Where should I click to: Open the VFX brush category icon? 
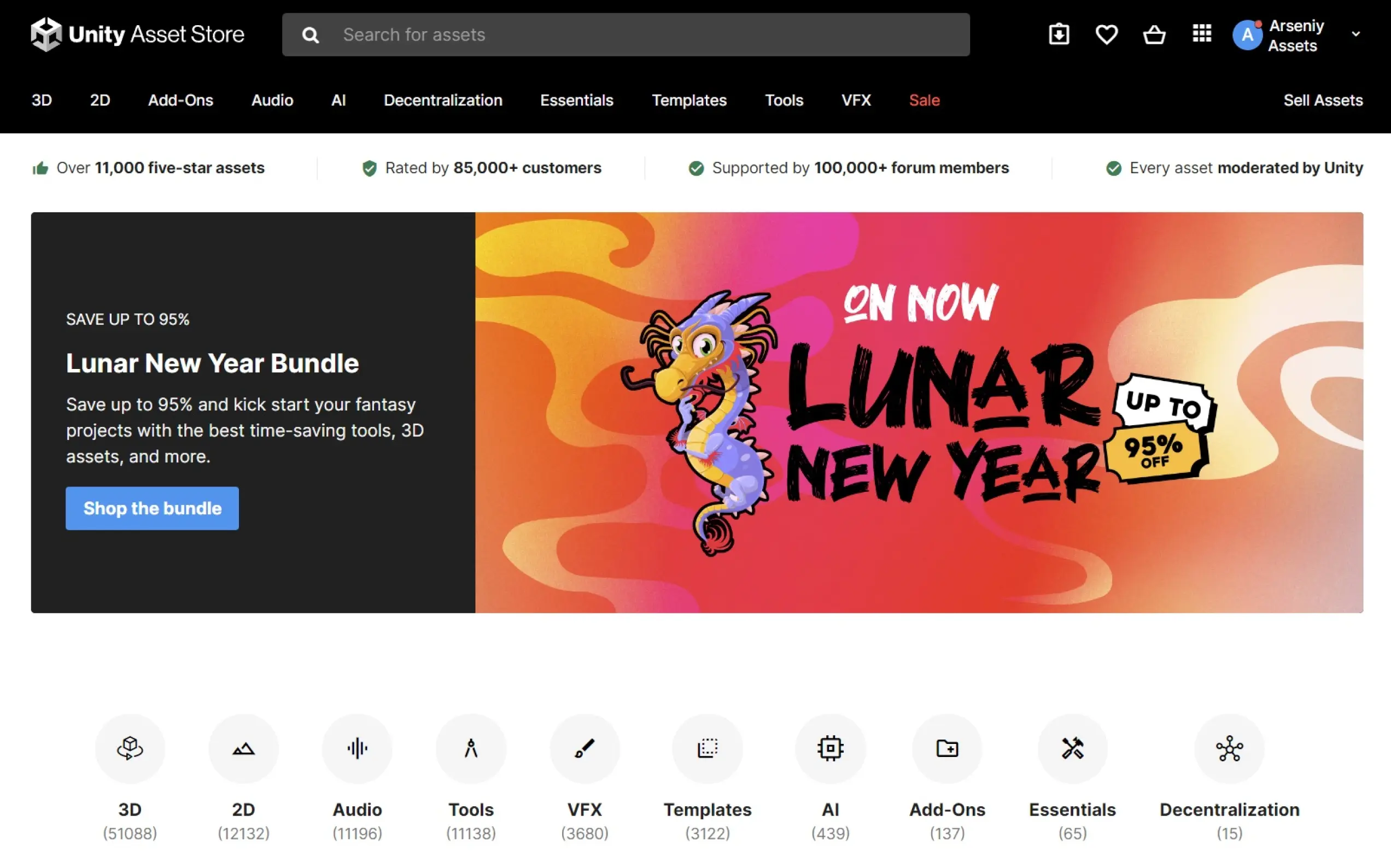pyautogui.click(x=585, y=748)
